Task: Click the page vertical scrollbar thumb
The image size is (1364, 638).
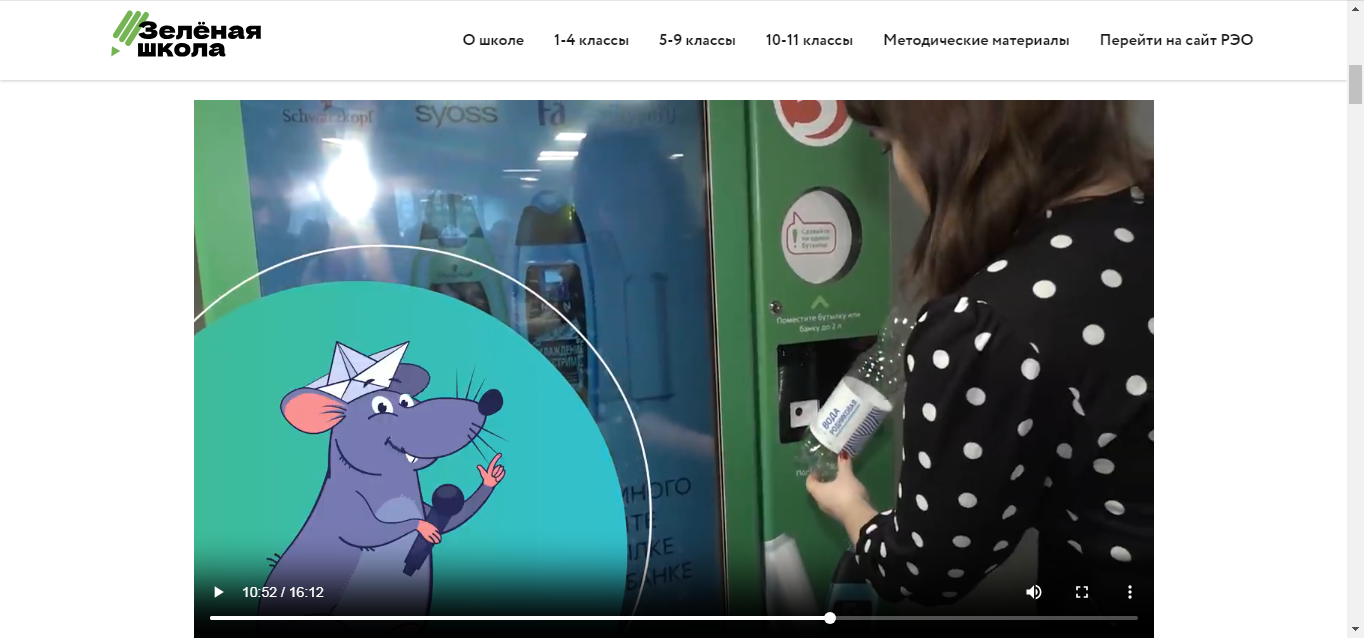Action: click(1356, 84)
